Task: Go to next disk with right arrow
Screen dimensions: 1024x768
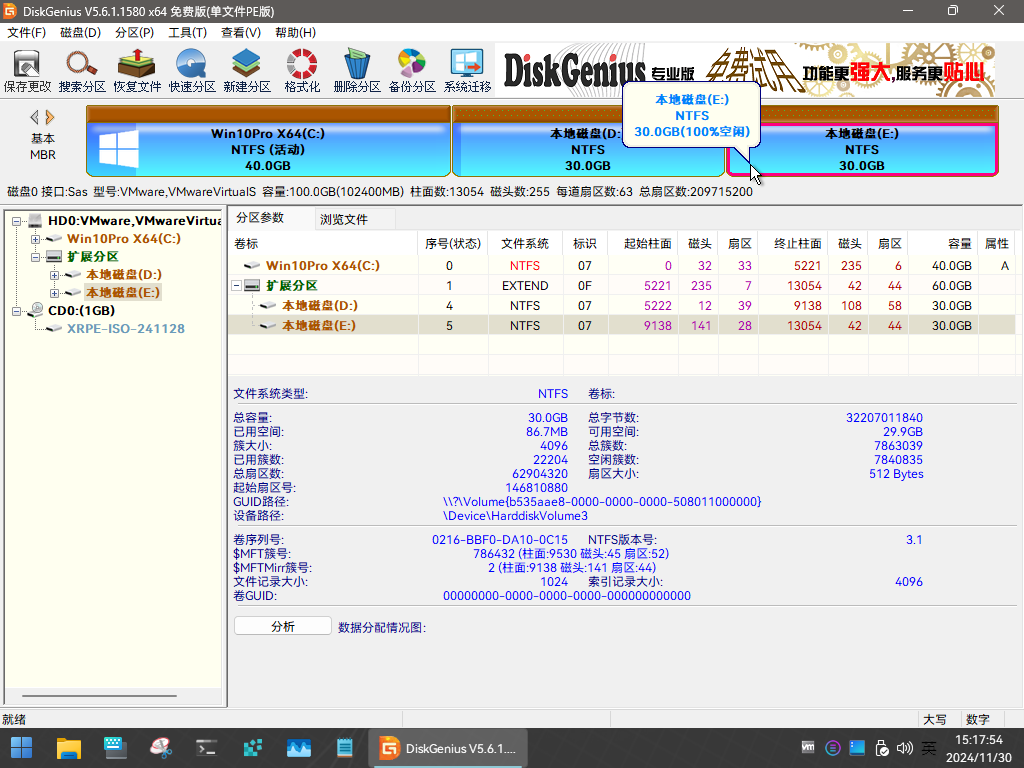Action: click(50, 117)
